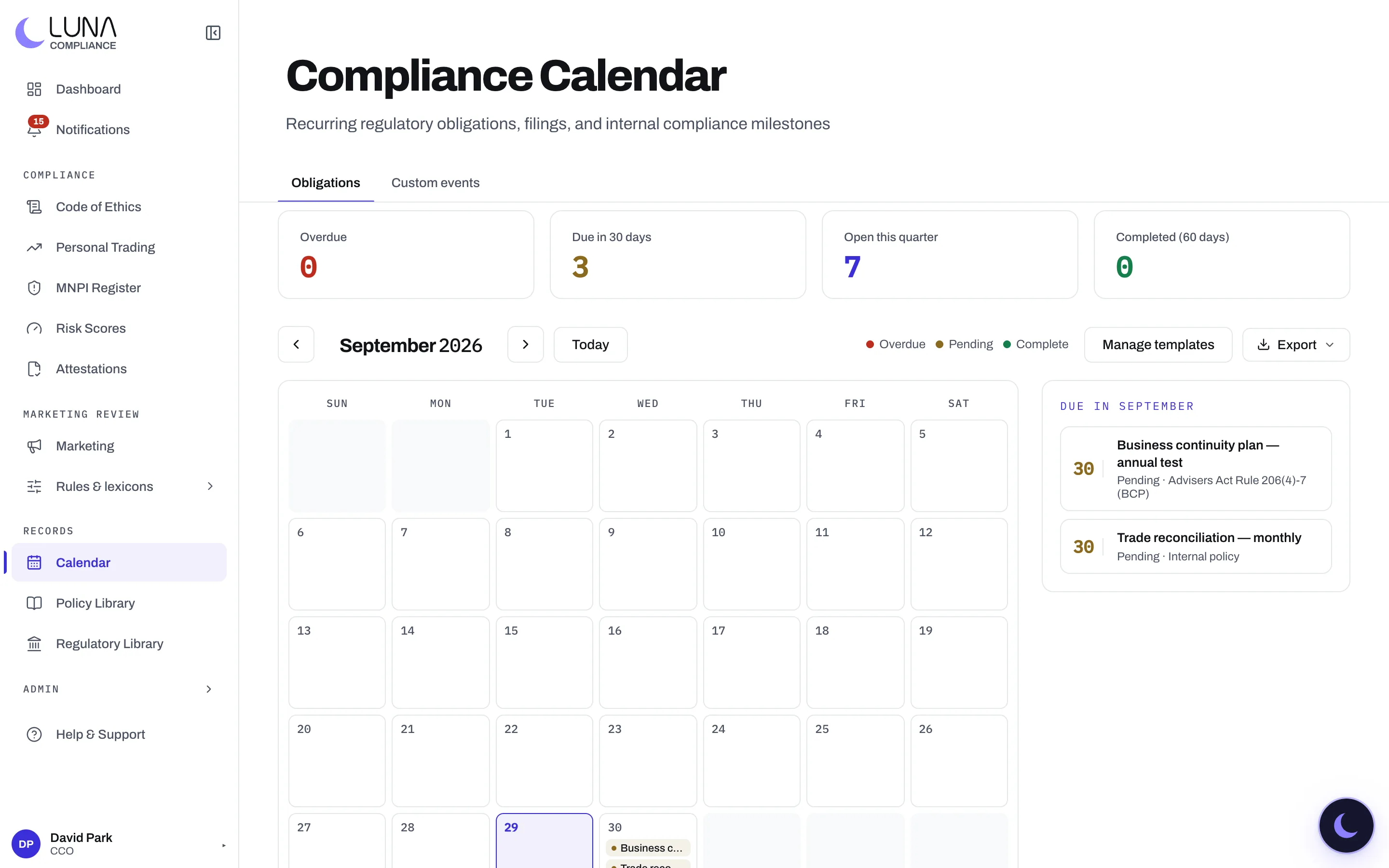Screen dimensions: 1389x868
Task: Switch to Custom events tab
Action: pyautogui.click(x=435, y=183)
